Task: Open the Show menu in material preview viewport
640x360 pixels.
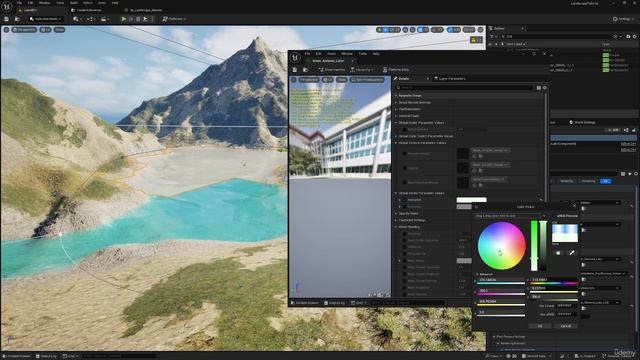Action: (341, 80)
